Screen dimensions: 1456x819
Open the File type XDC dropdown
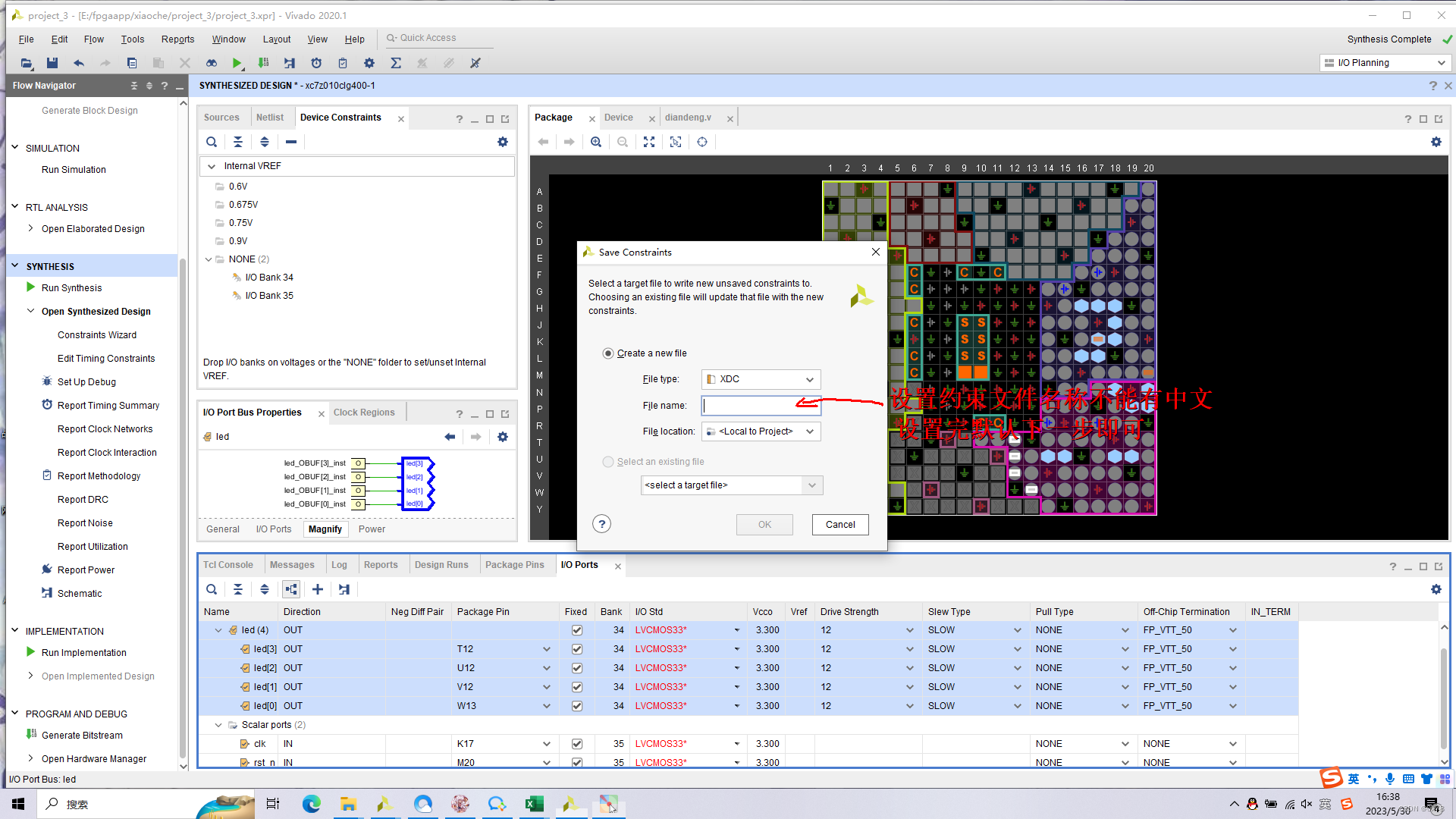(761, 379)
